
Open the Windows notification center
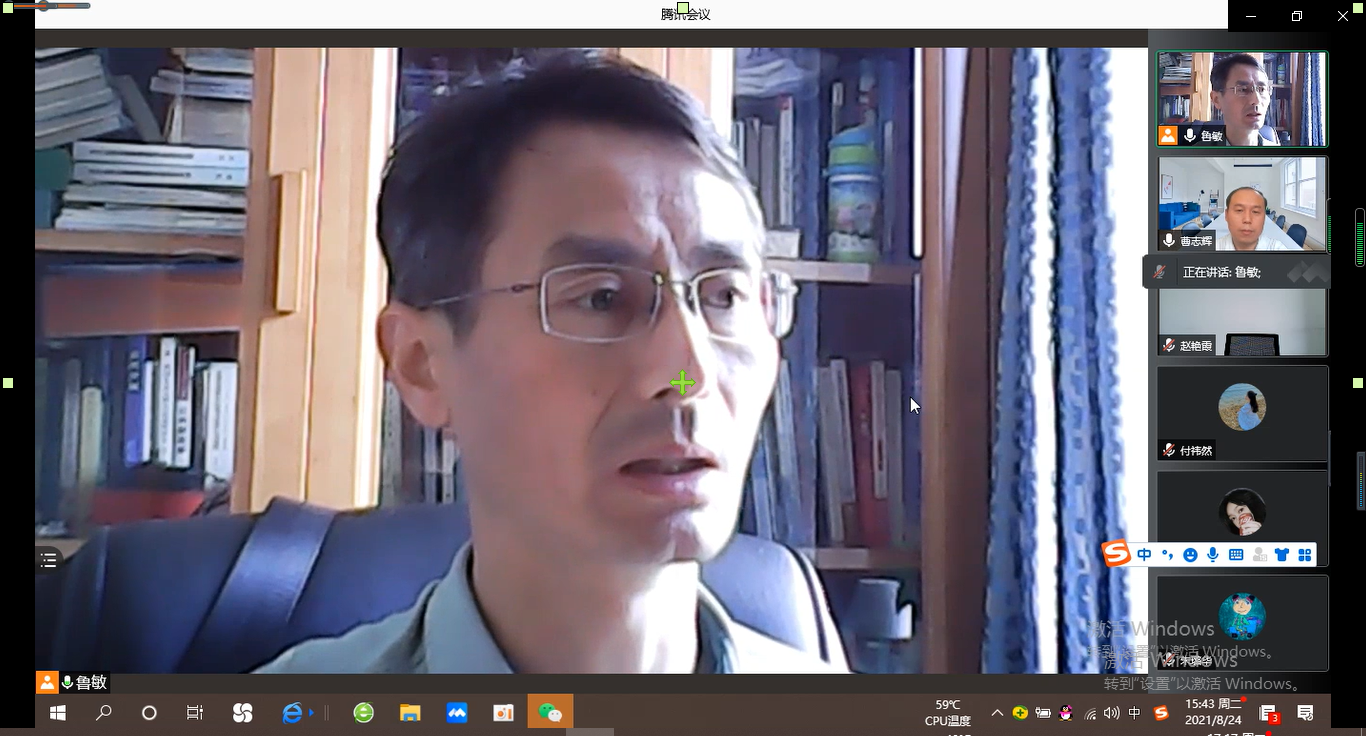point(1305,713)
